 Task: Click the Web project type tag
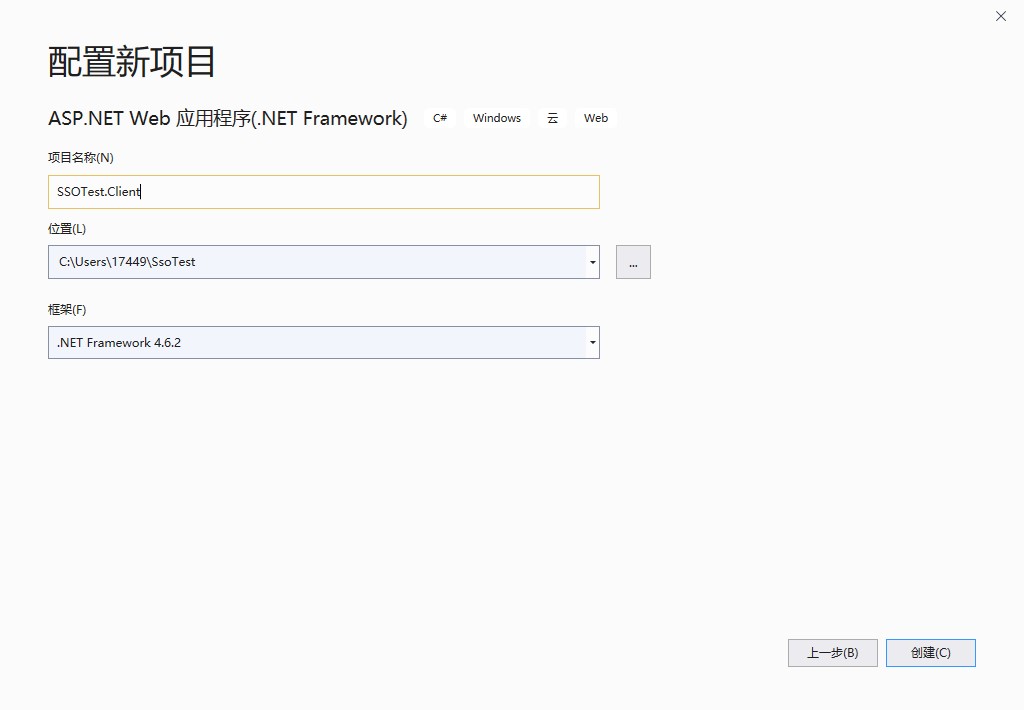(596, 118)
